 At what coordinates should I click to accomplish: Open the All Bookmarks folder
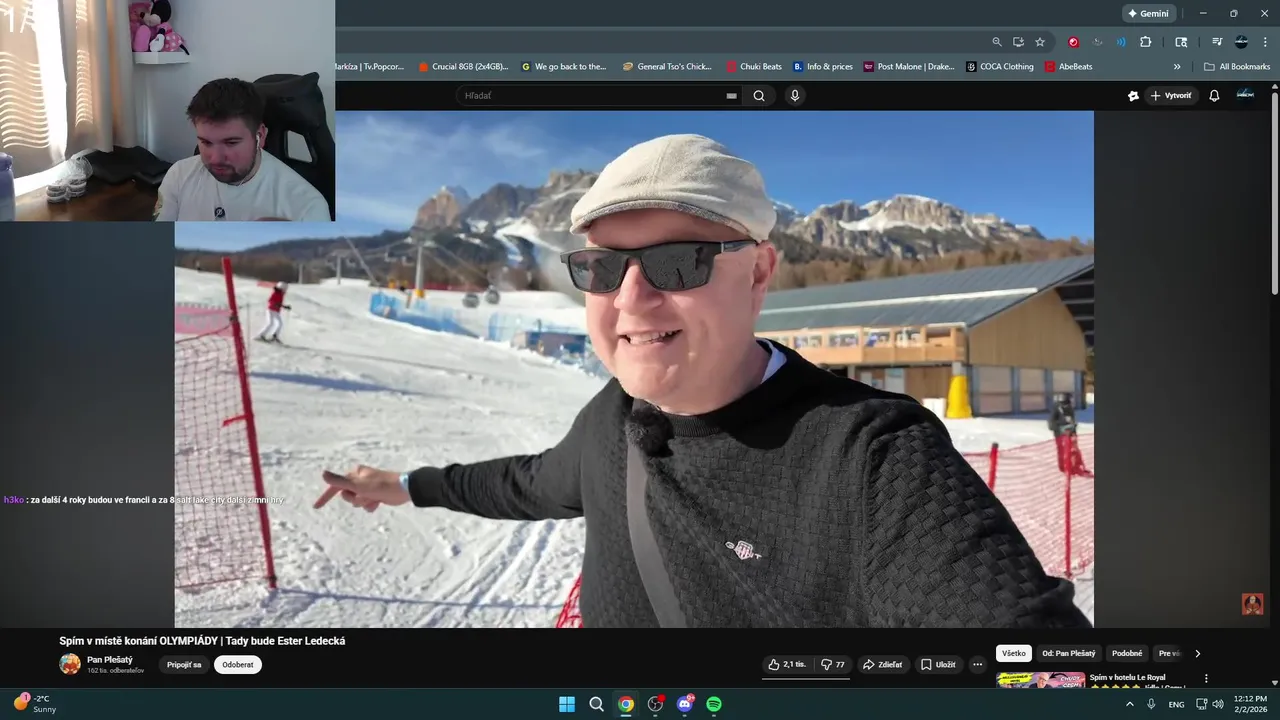(x=1237, y=67)
